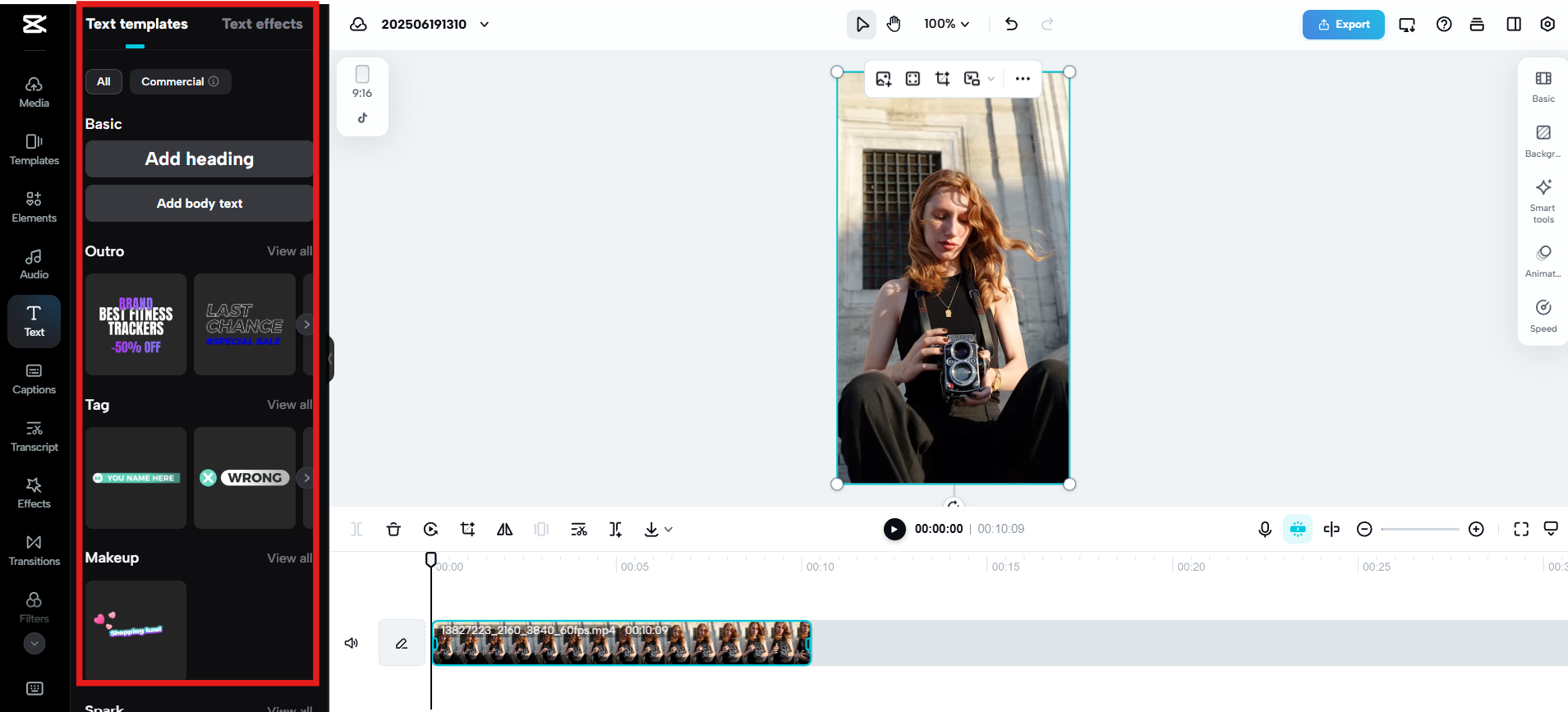This screenshot has width=1568, height=712.
Task: Open Smart tools in right panel
Action: [1543, 201]
